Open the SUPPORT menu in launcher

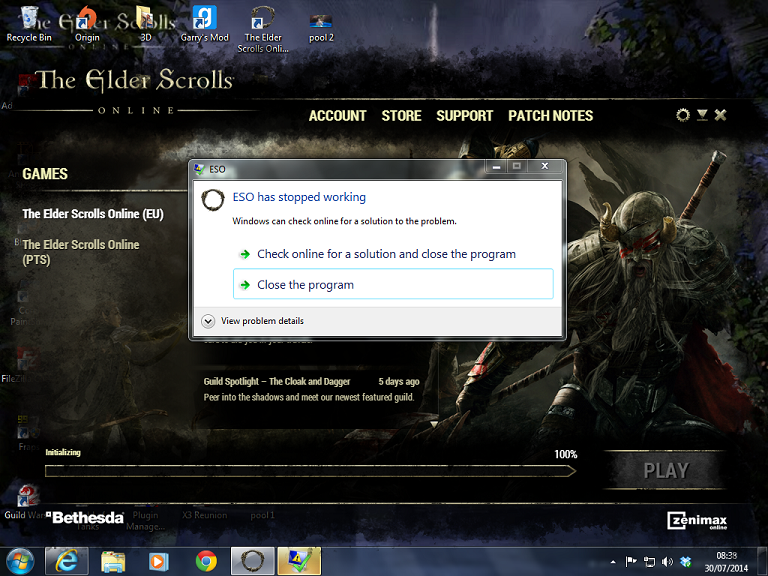pyautogui.click(x=464, y=116)
